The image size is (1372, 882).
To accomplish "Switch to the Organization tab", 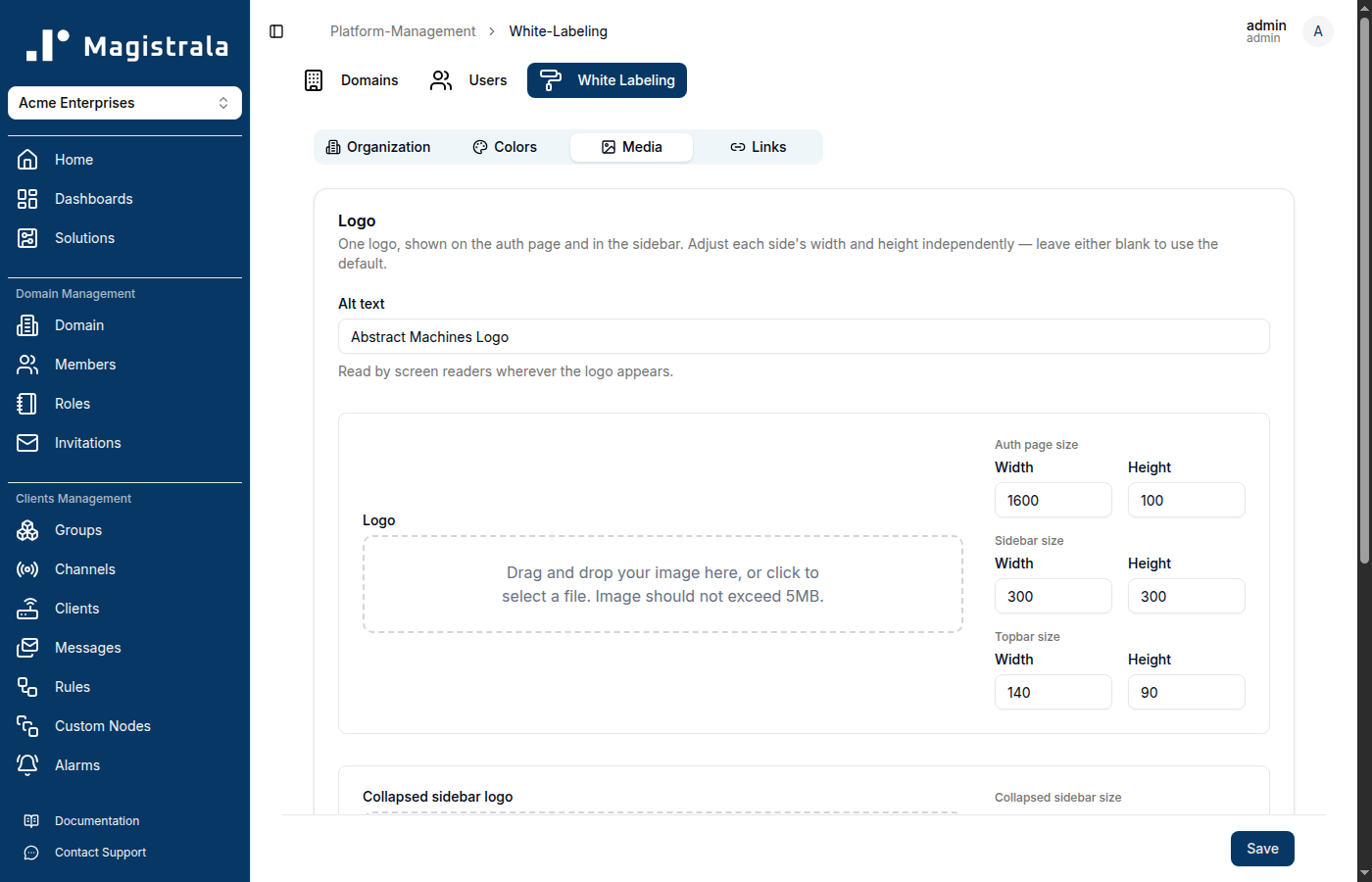I will tap(378, 147).
